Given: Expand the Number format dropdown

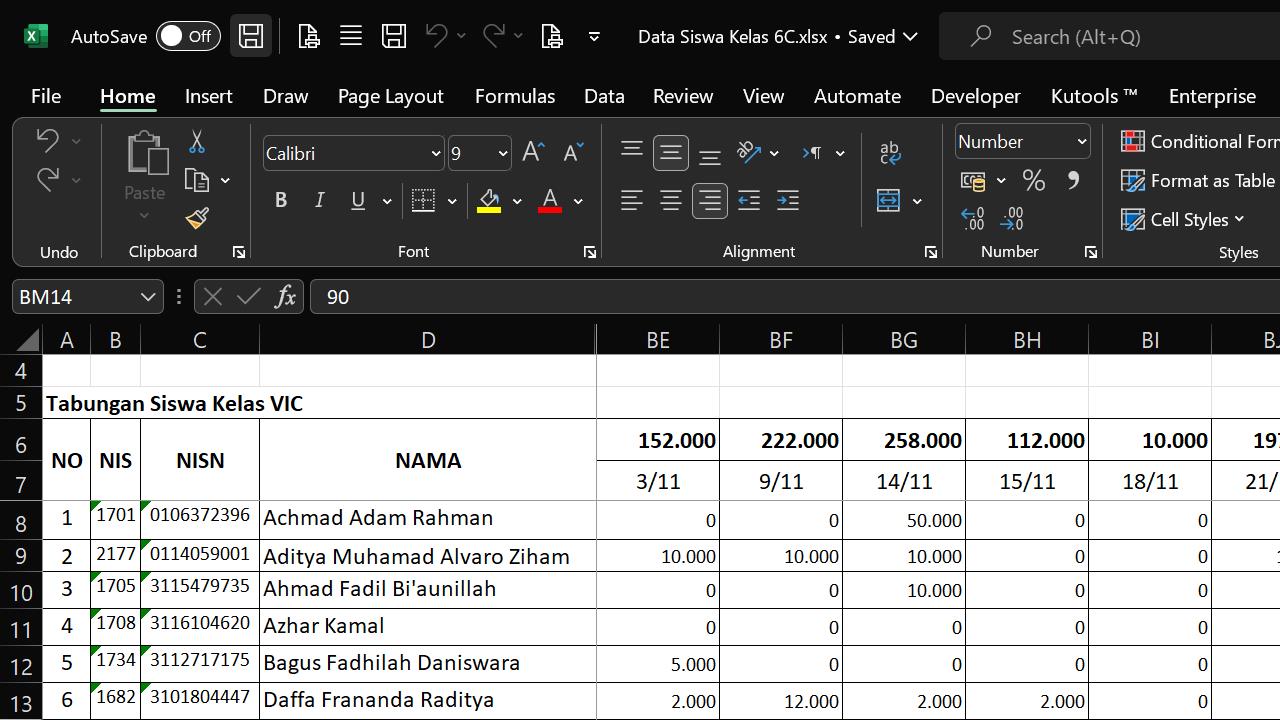Looking at the screenshot, I should point(1081,142).
